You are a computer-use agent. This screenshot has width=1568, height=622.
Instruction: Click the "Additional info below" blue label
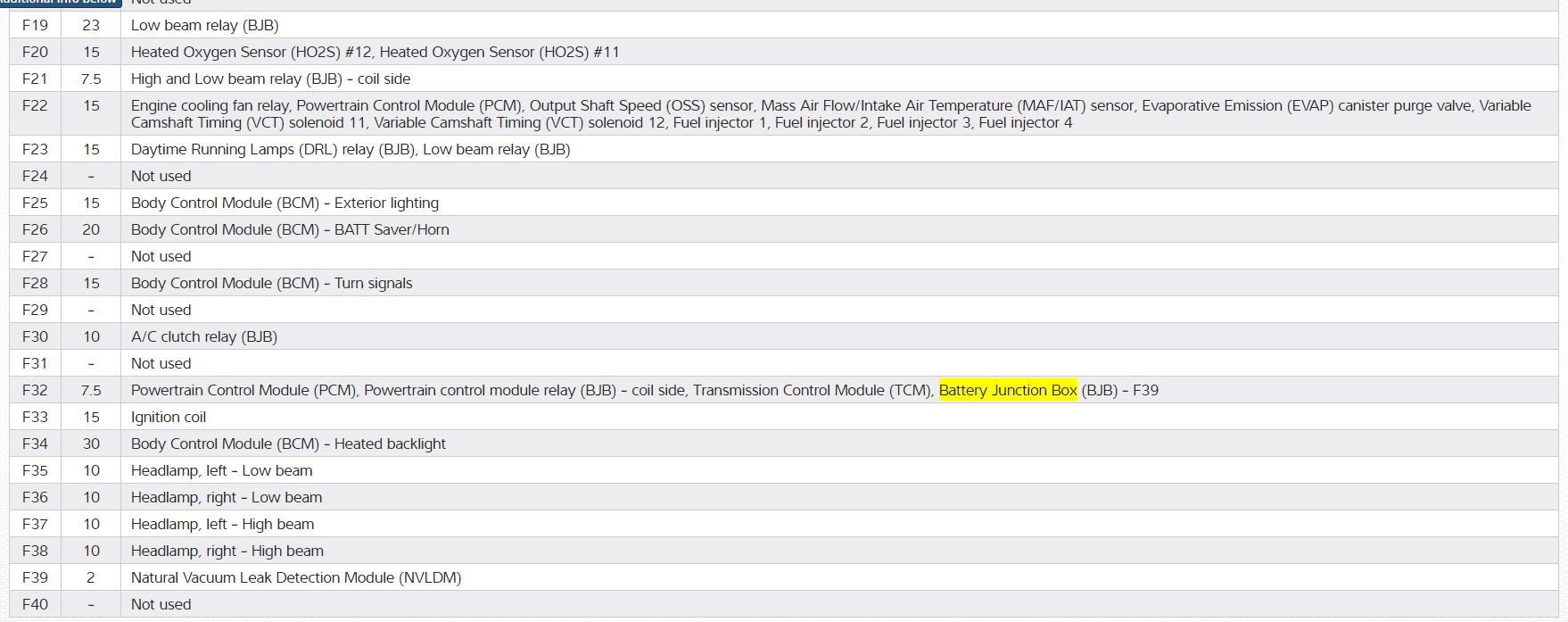[x=59, y=3]
